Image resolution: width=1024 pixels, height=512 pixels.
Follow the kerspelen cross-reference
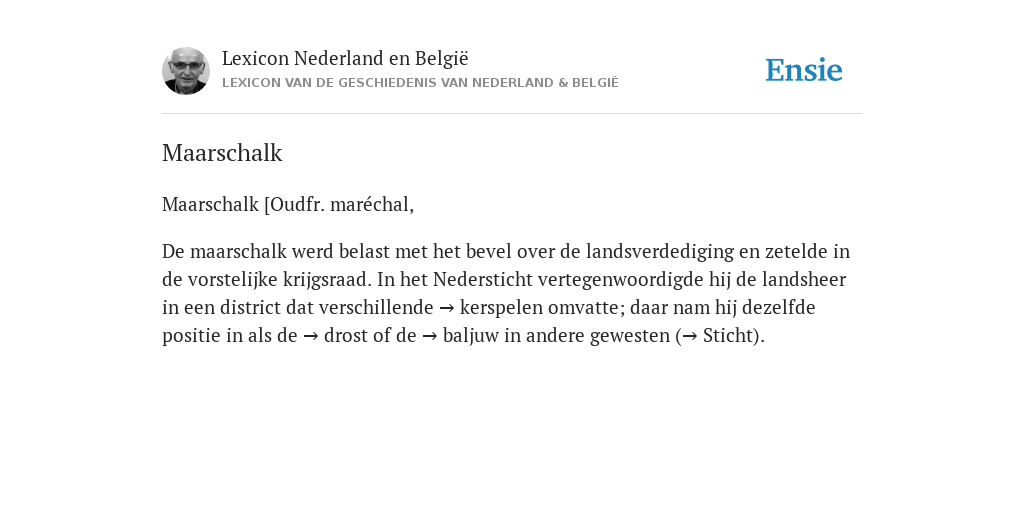click(x=502, y=307)
